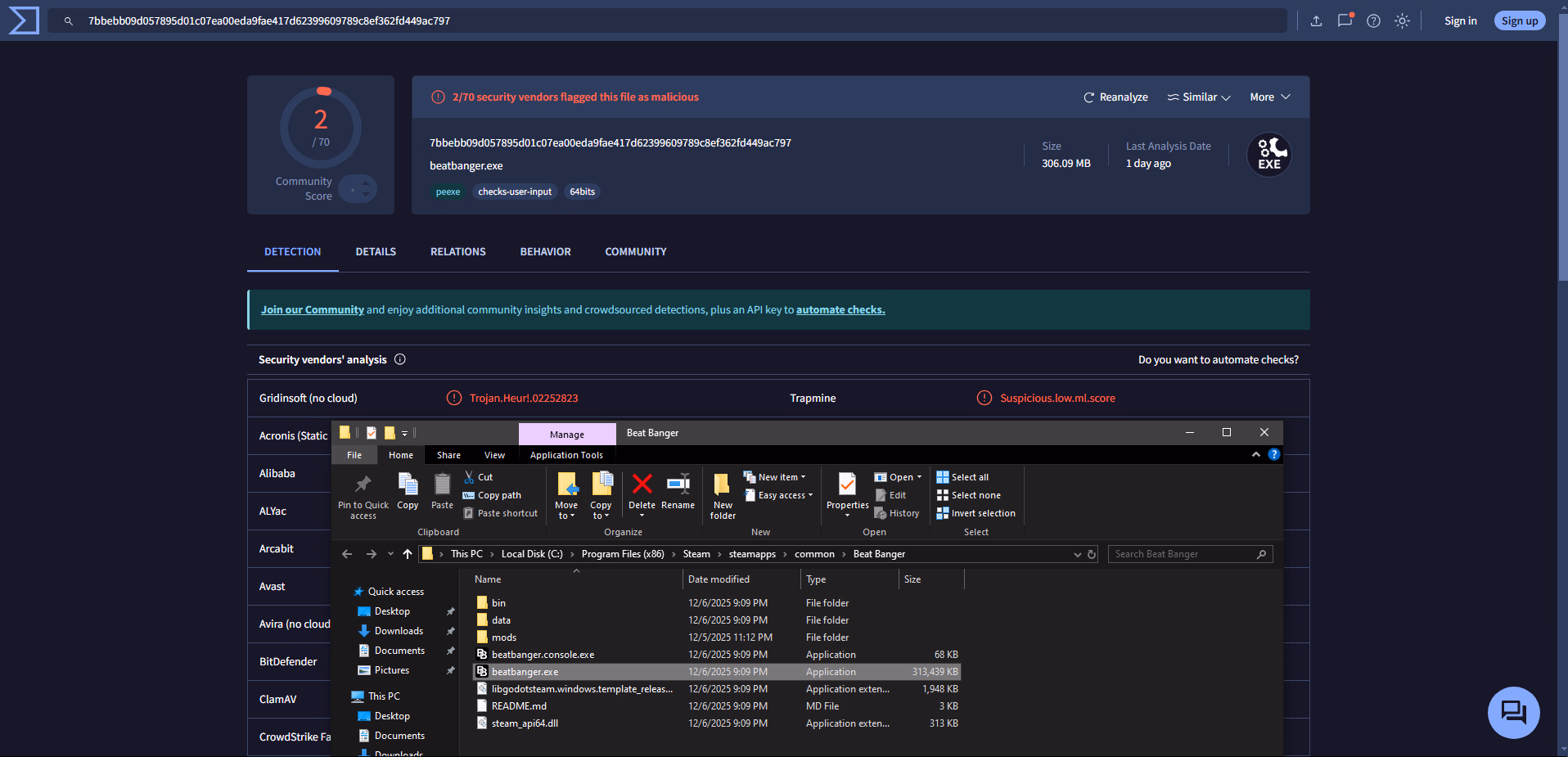Switch to the BEHAVIOR tab
Image resolution: width=1568 pixels, height=757 pixels.
[x=545, y=251]
